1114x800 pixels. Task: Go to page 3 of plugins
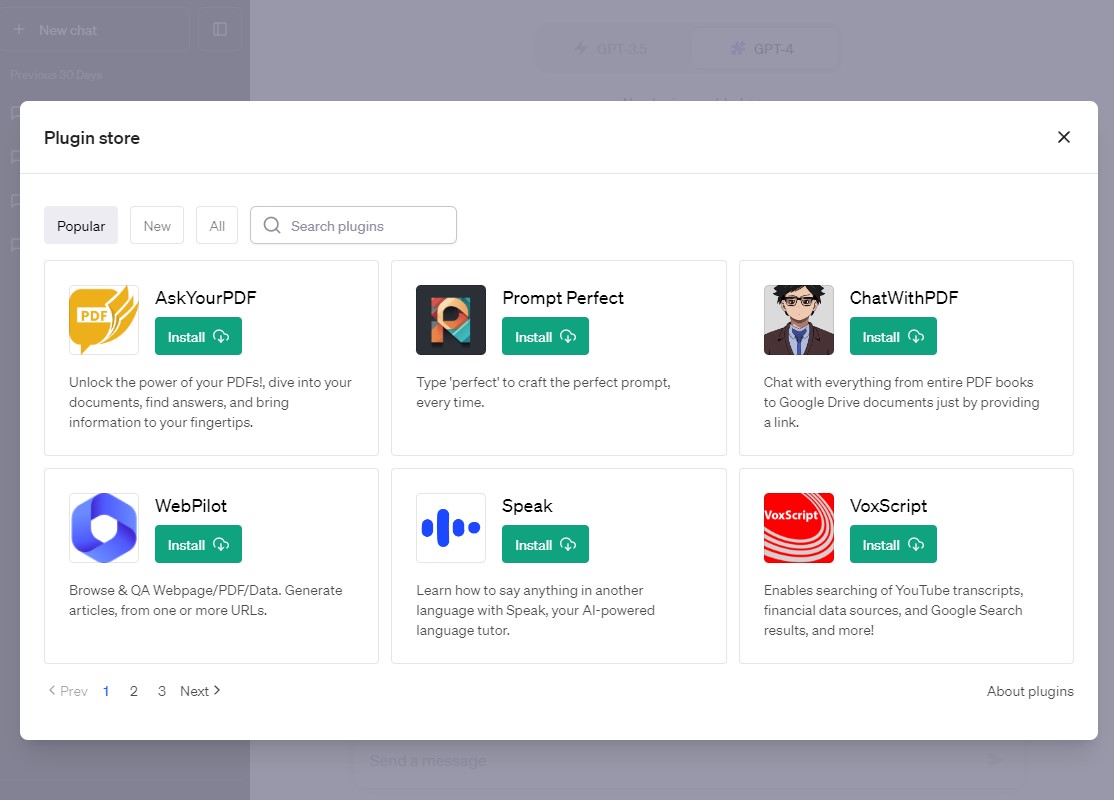click(x=162, y=691)
